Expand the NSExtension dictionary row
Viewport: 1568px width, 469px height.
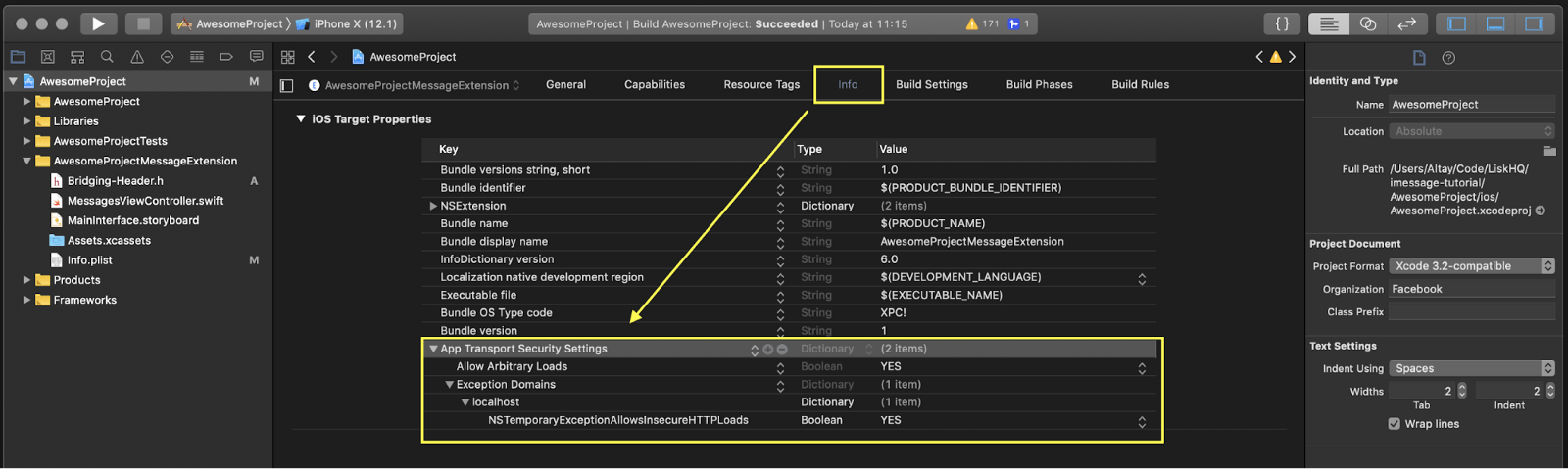[433, 206]
